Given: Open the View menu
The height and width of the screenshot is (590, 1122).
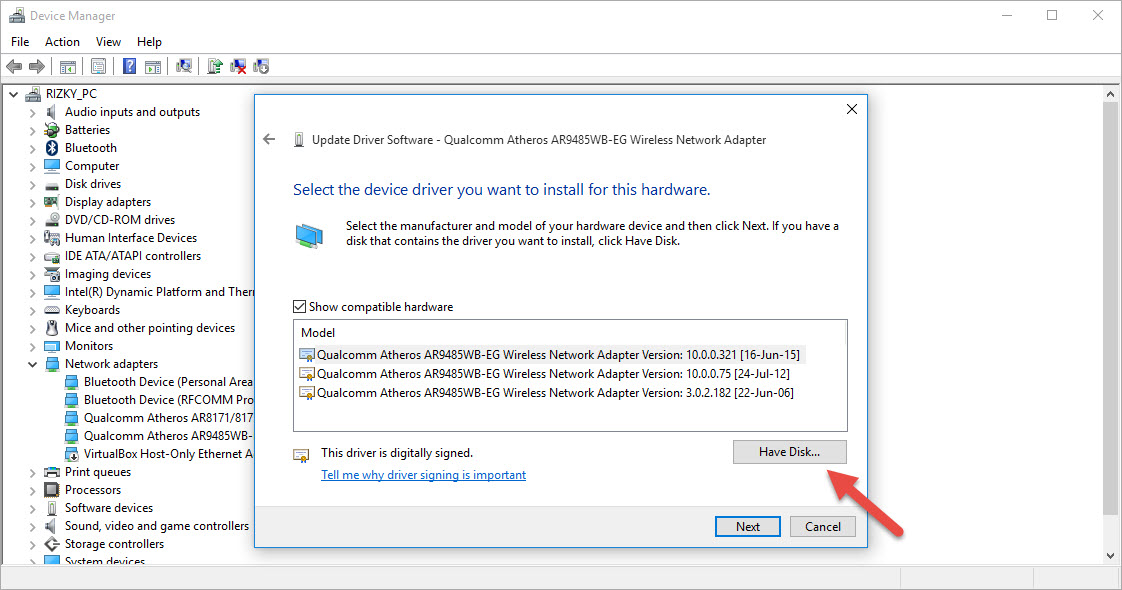Looking at the screenshot, I should coord(108,42).
